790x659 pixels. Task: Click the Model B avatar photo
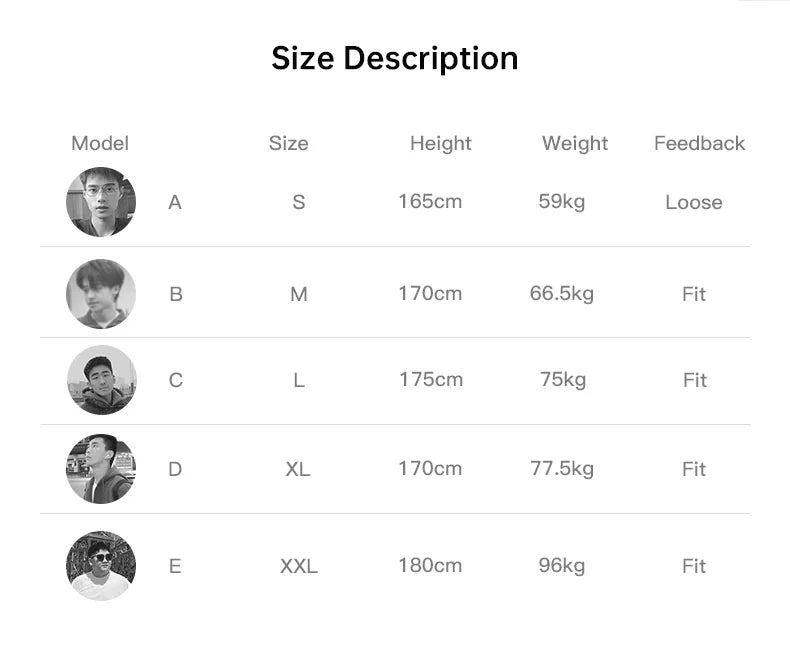click(x=101, y=294)
